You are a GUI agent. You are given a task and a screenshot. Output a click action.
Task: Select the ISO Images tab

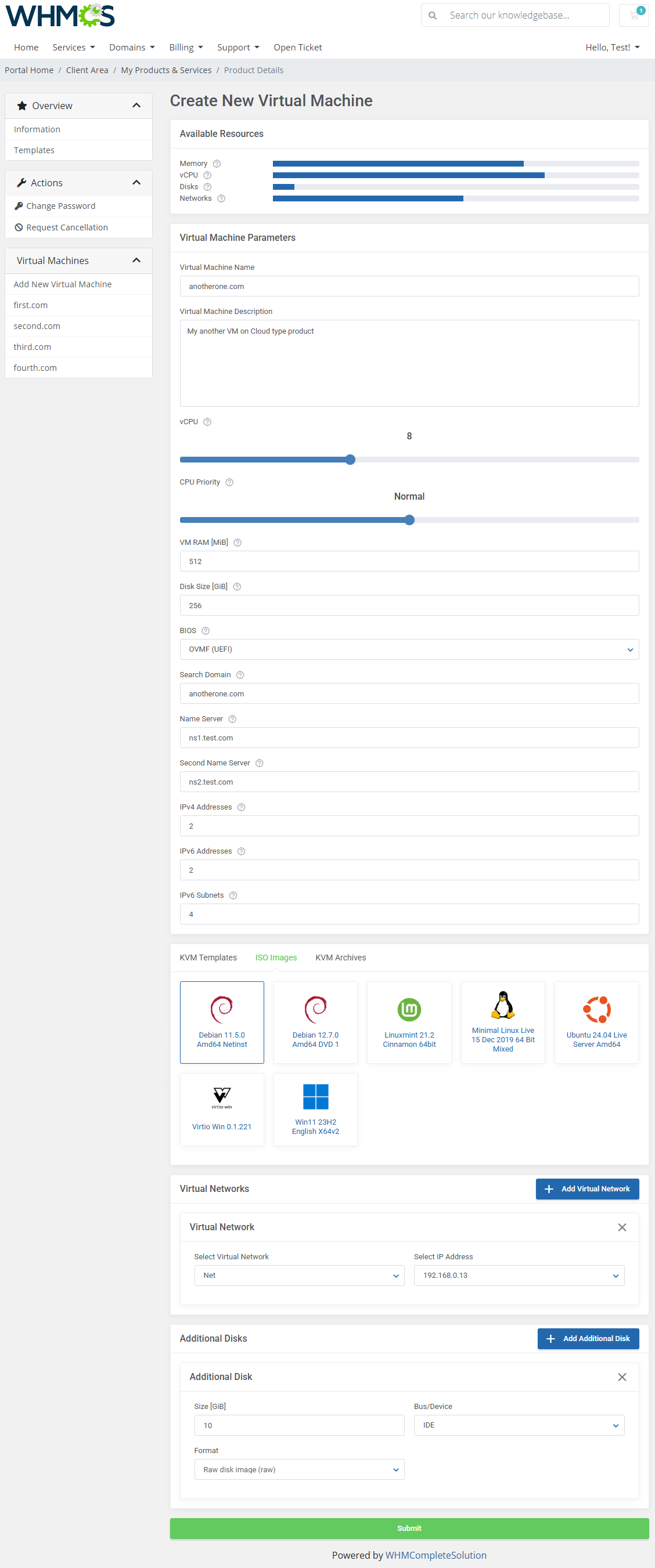276,958
